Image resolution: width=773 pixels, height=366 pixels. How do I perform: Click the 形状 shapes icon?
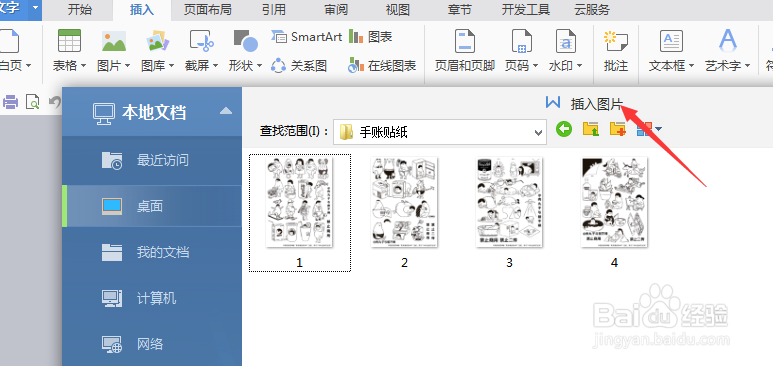point(246,41)
